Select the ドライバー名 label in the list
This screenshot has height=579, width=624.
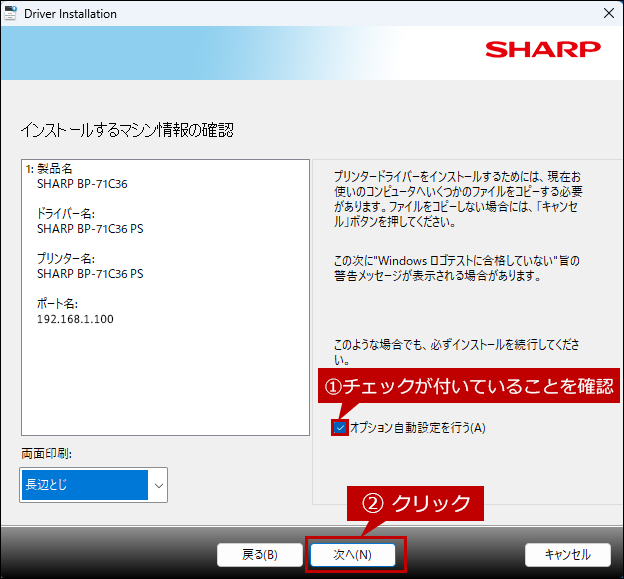[65, 213]
